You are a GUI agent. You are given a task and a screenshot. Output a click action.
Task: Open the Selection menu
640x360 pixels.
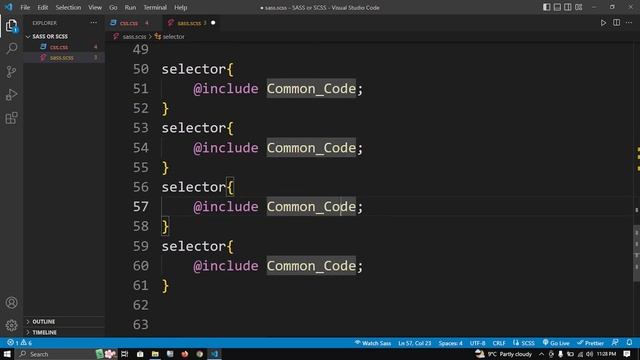click(68, 7)
